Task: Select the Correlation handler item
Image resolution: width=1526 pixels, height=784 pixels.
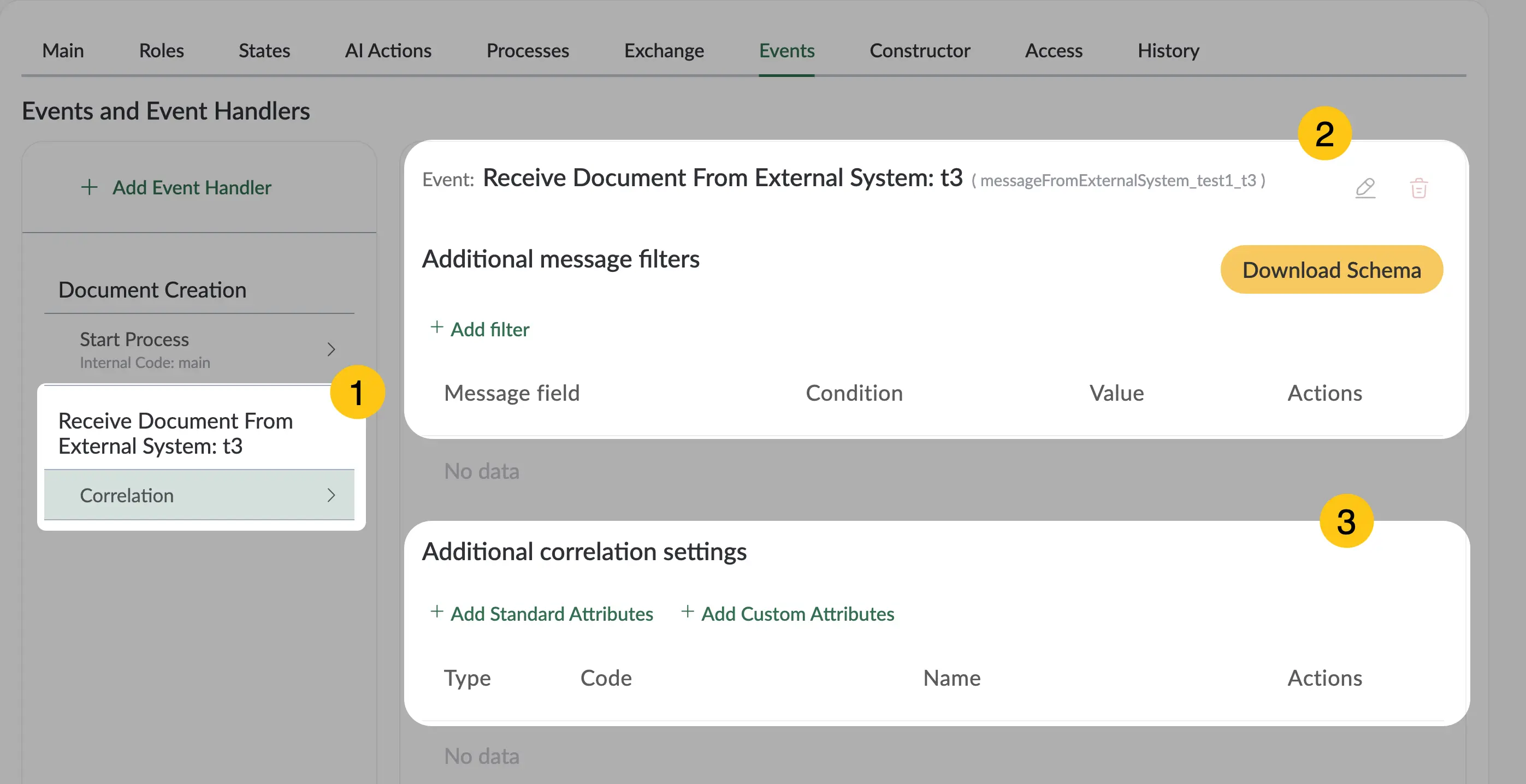Action: [x=200, y=495]
